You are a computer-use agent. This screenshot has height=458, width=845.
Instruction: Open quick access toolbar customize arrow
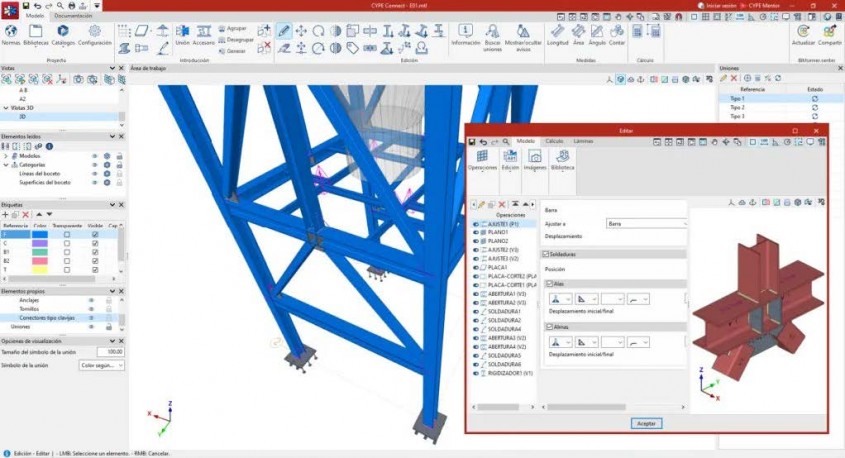pos(97,5)
